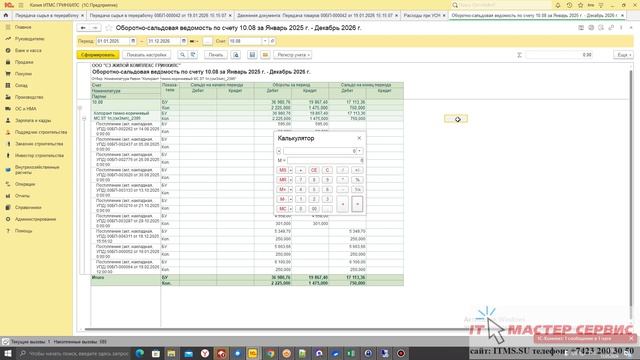The image size is (640, 360).
Task: Click the save diskette icon in toolbar
Action: [252, 55]
